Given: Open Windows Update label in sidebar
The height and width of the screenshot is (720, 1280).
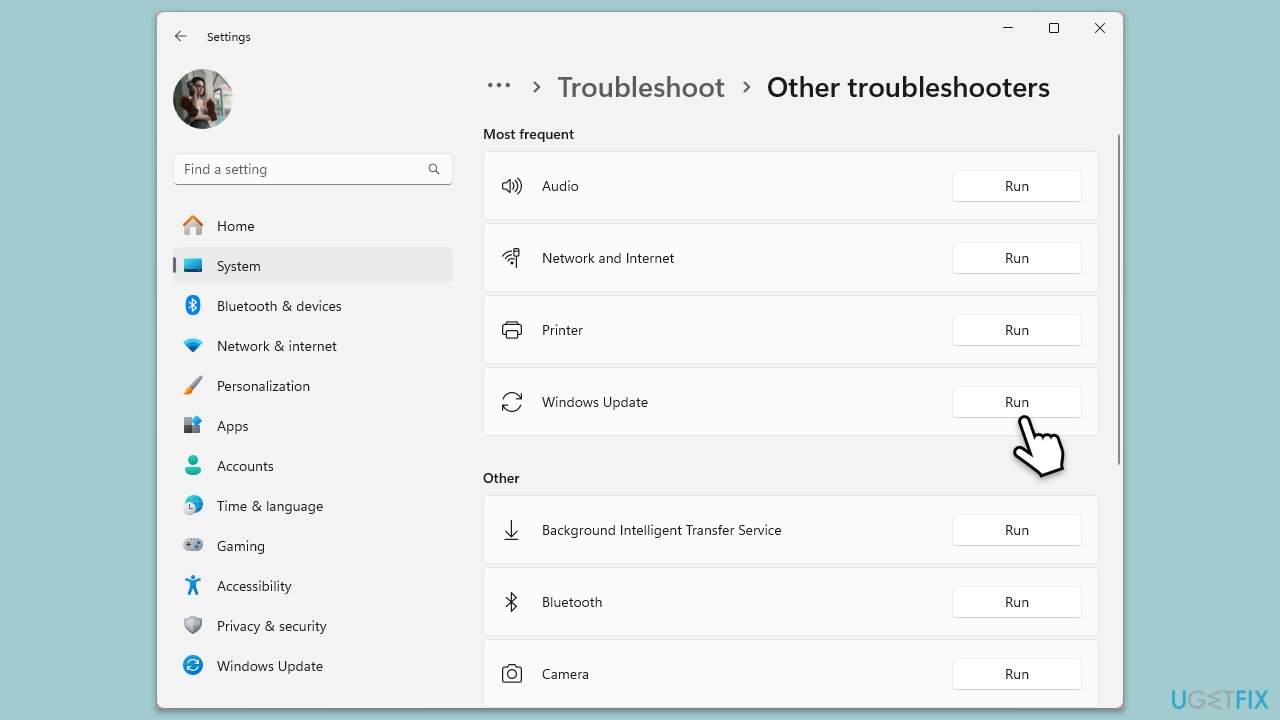Looking at the screenshot, I should click(x=270, y=666).
